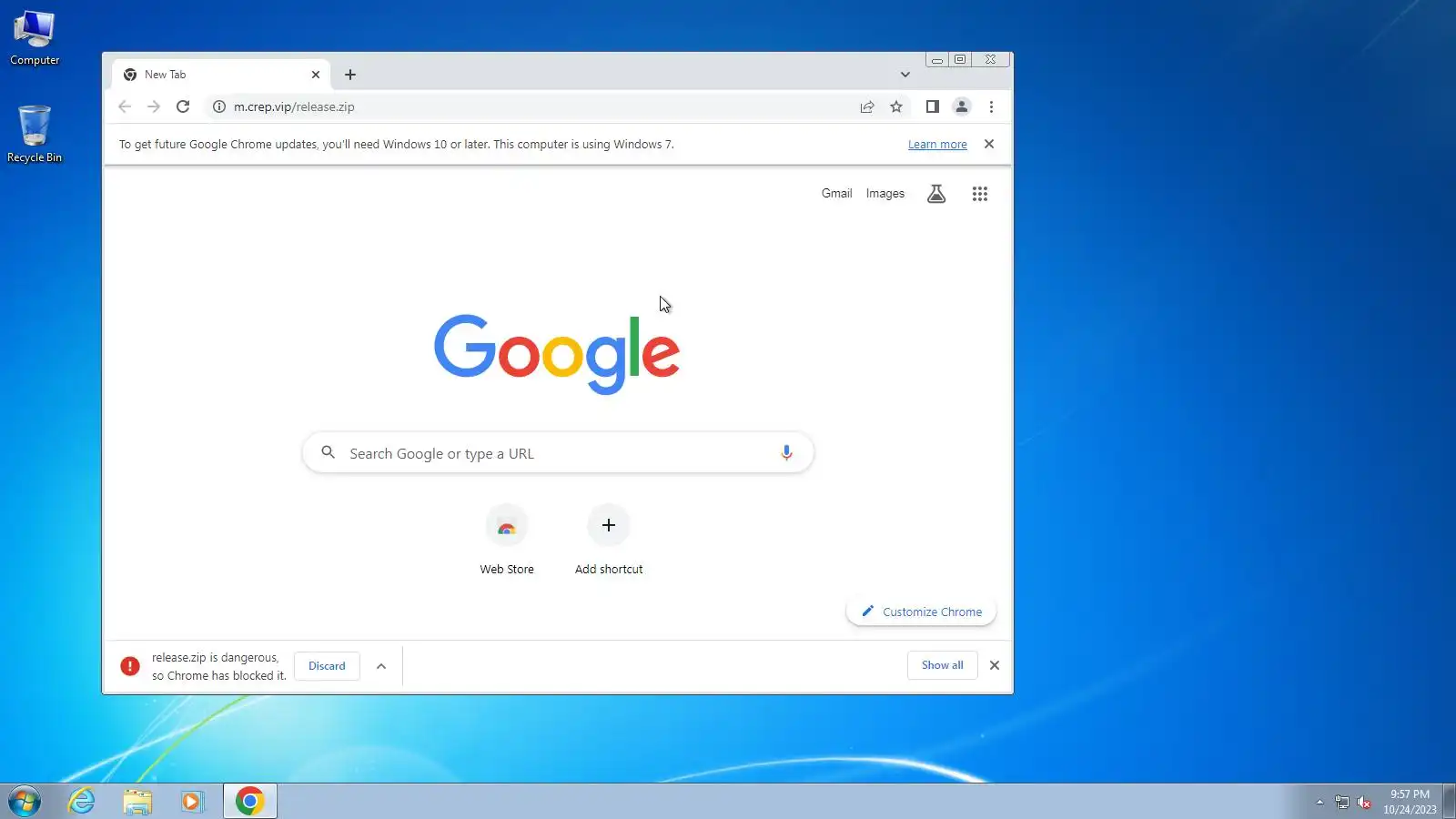View site information icon in address bar
Screen dimensions: 1456x819
coord(219,106)
